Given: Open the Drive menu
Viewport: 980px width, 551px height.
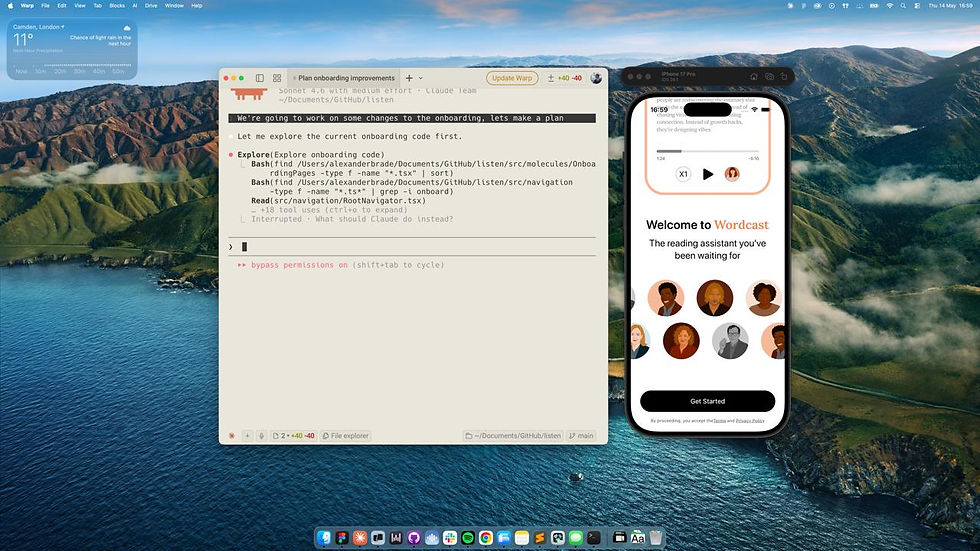Looking at the screenshot, I should [x=151, y=6].
